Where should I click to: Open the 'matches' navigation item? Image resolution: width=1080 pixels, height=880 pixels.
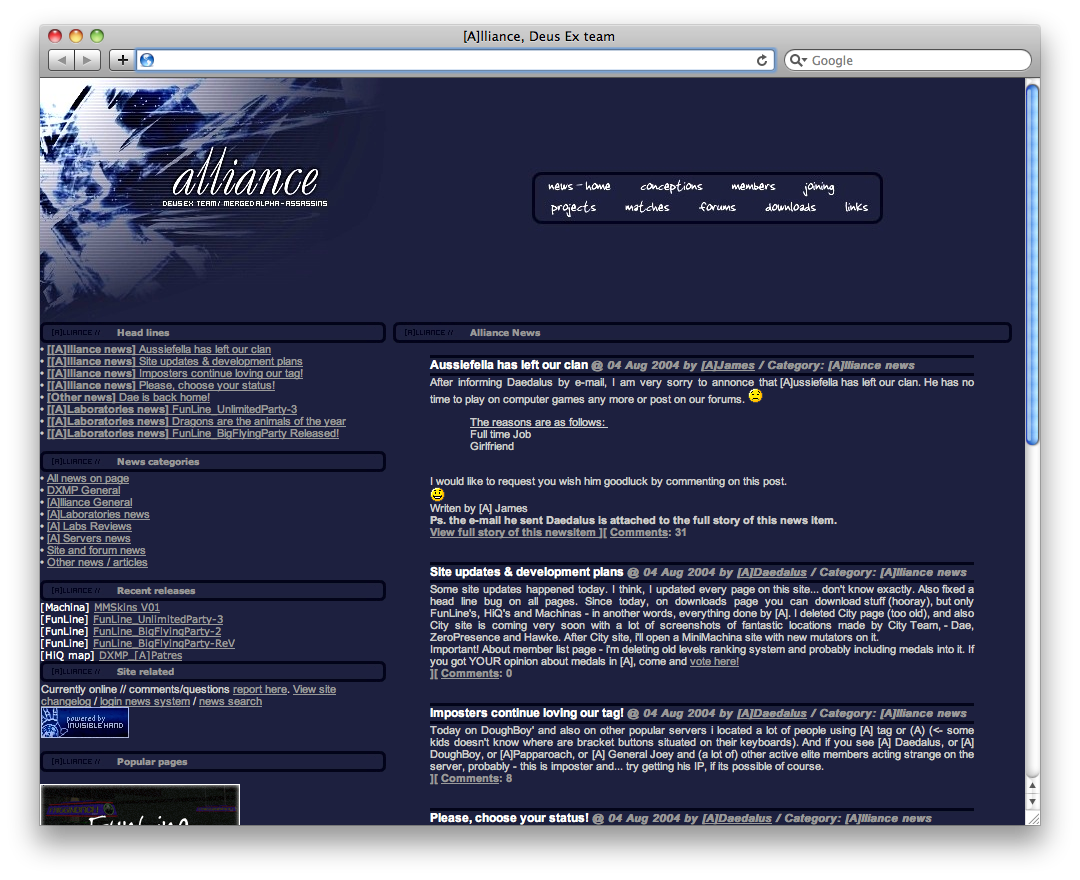(647, 207)
